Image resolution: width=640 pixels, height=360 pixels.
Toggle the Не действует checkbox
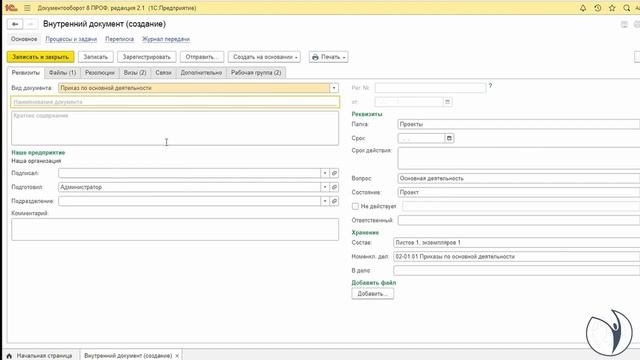click(355, 206)
